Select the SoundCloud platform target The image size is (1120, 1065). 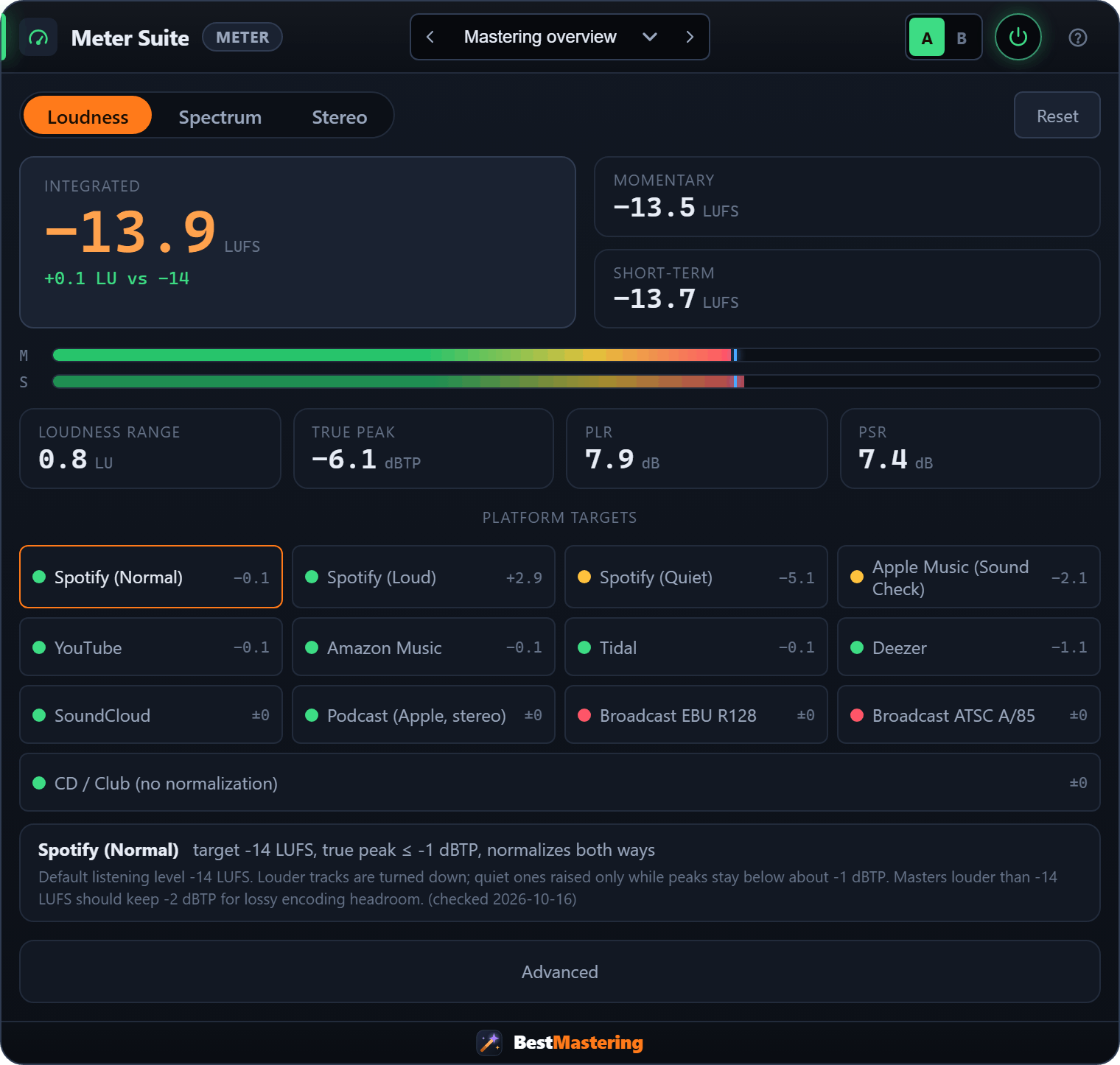[x=151, y=714]
